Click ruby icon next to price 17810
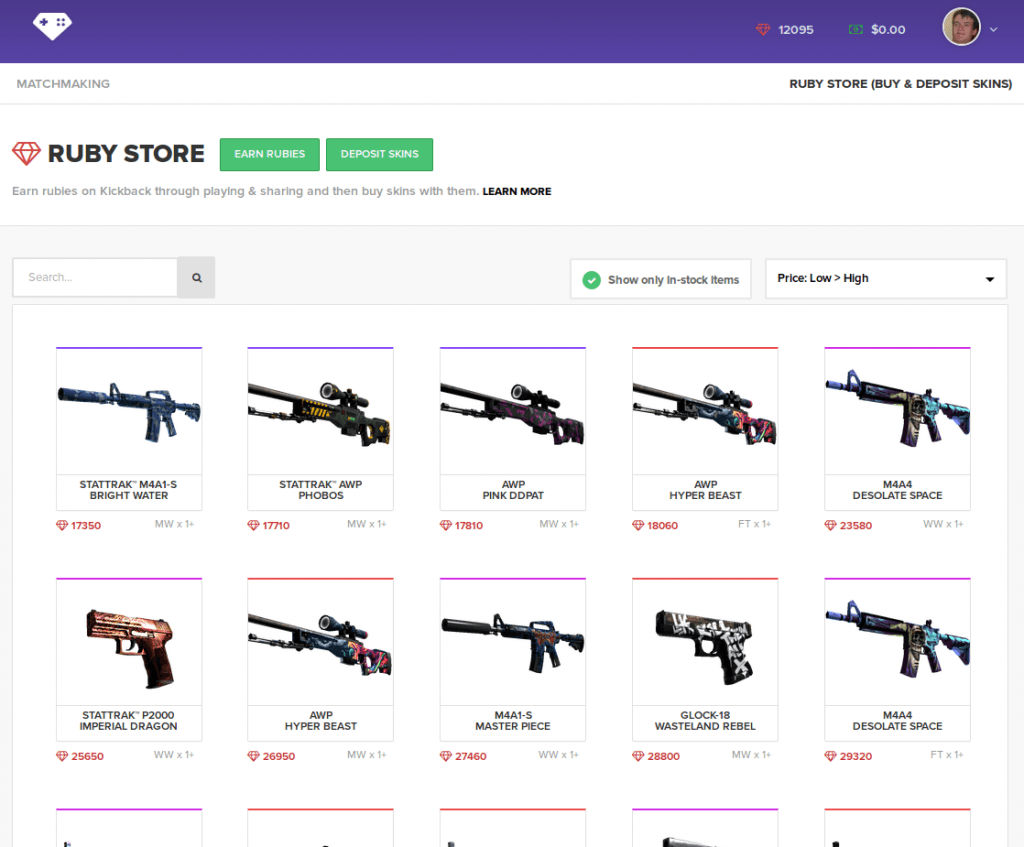This screenshot has height=847, width=1024. click(446, 525)
